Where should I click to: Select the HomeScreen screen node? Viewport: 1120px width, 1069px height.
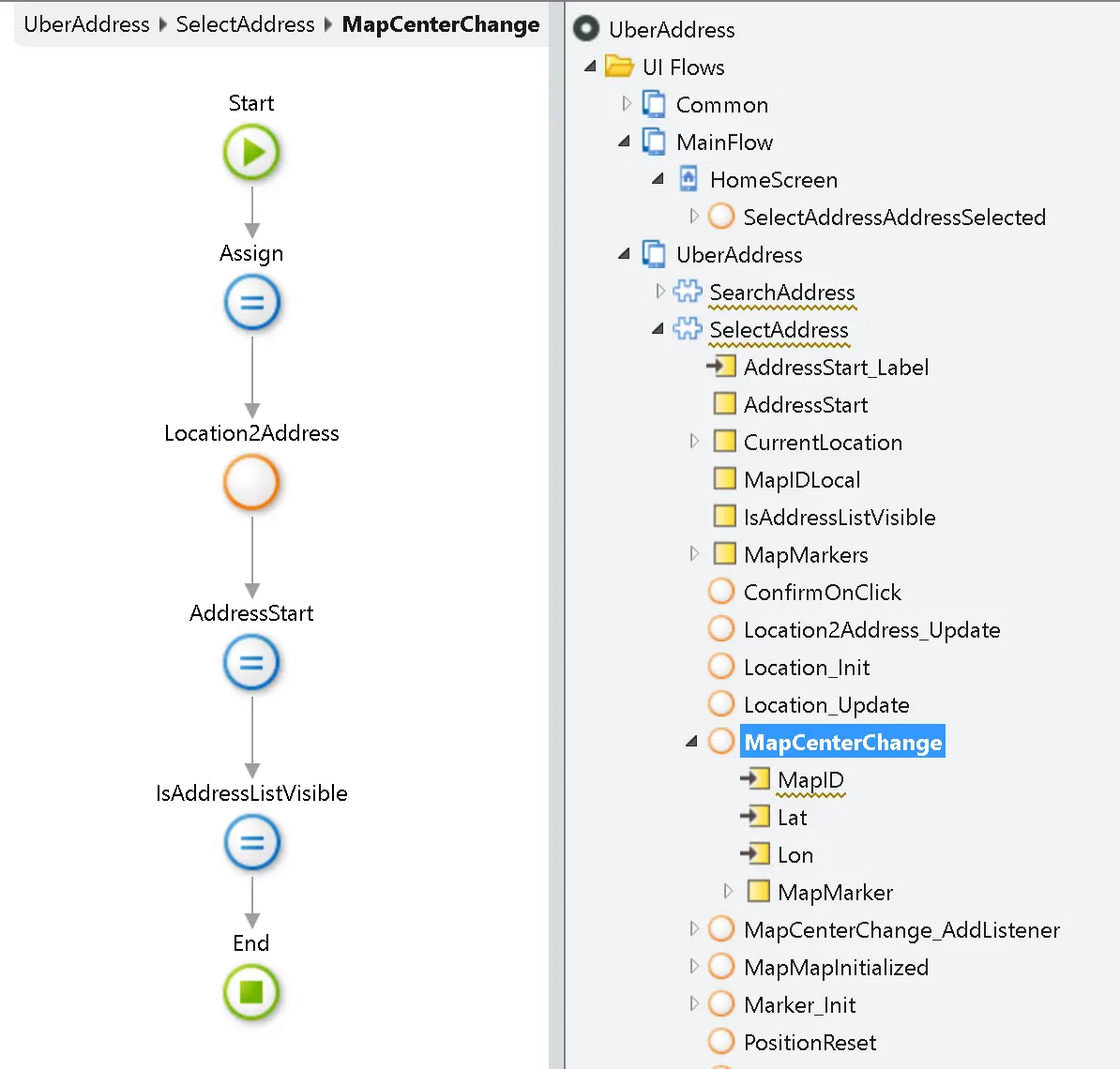pos(774,179)
